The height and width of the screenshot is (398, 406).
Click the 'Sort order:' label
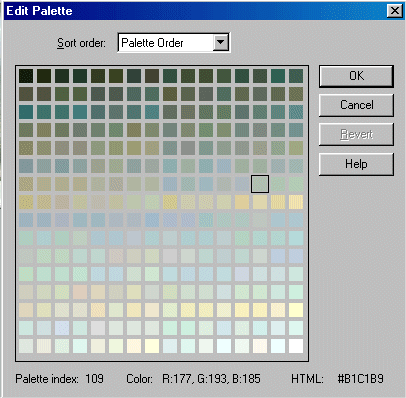pyautogui.click(x=81, y=43)
